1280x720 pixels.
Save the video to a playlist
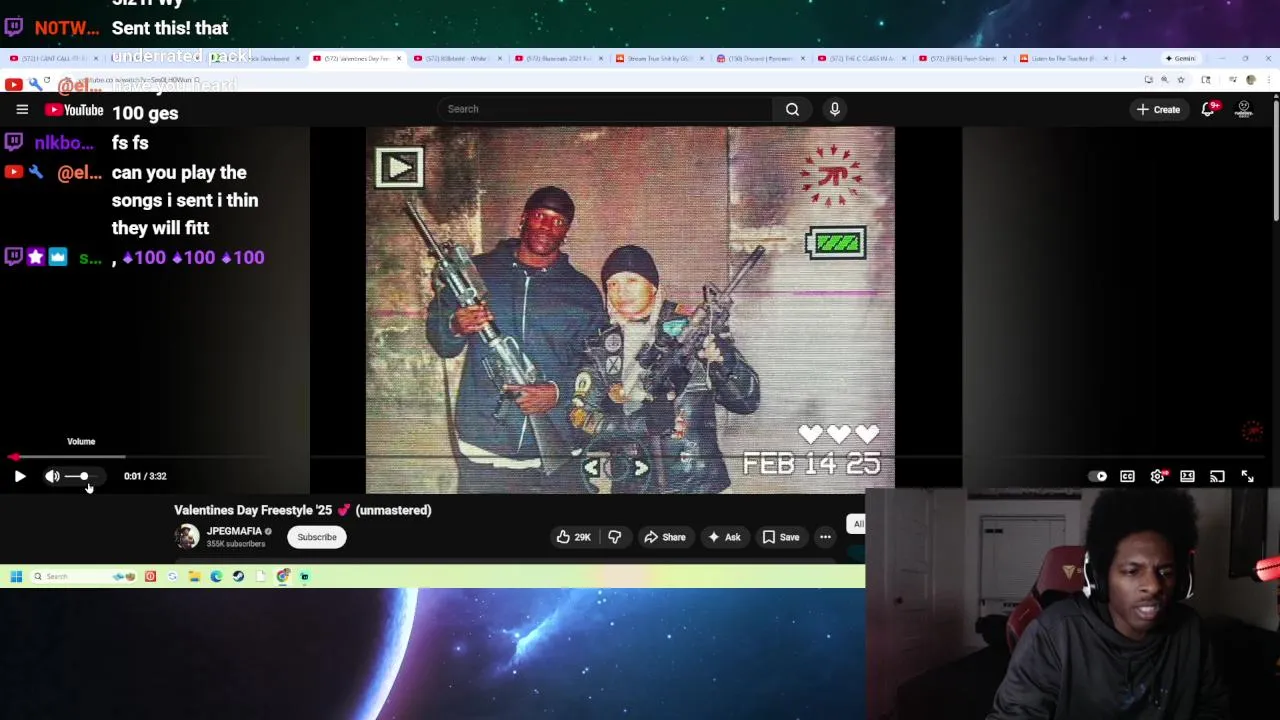click(x=781, y=537)
